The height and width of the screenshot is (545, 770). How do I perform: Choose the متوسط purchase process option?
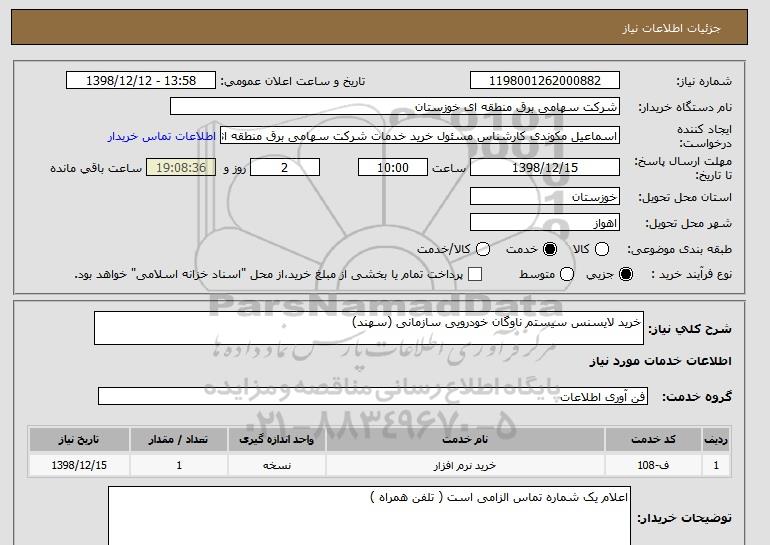567,274
